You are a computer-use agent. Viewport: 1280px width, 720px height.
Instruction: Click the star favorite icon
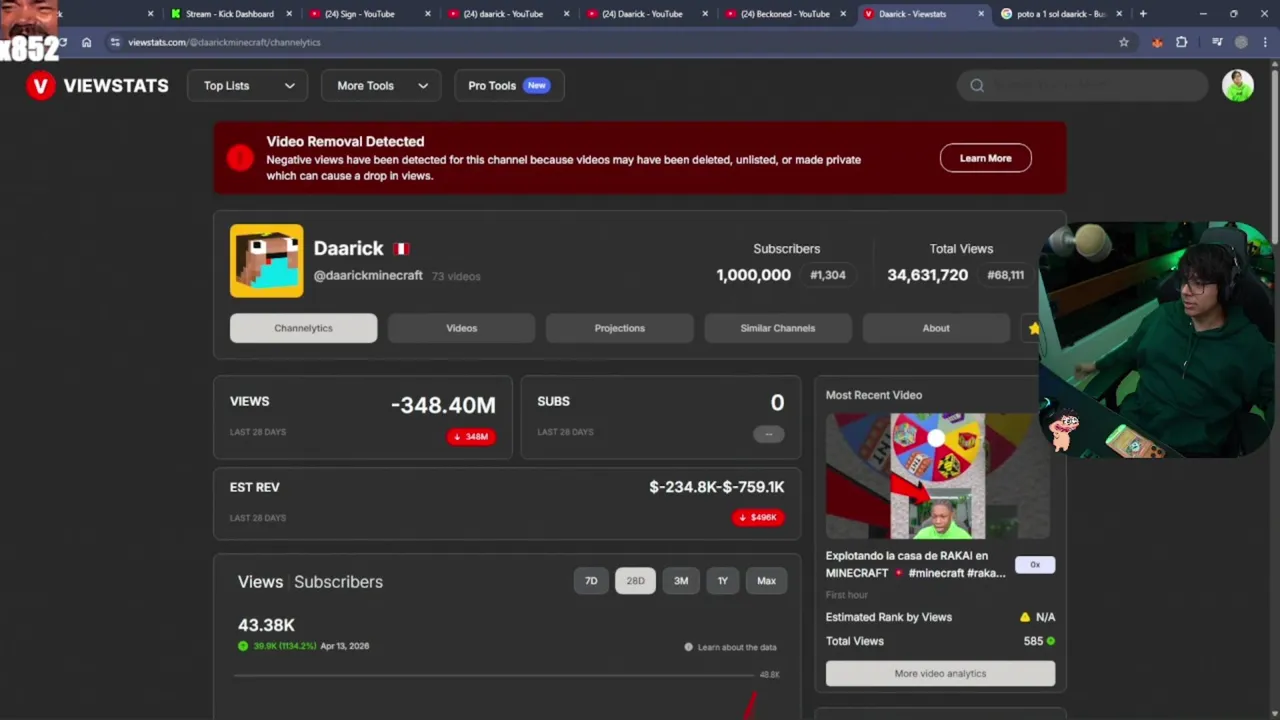pos(1033,328)
